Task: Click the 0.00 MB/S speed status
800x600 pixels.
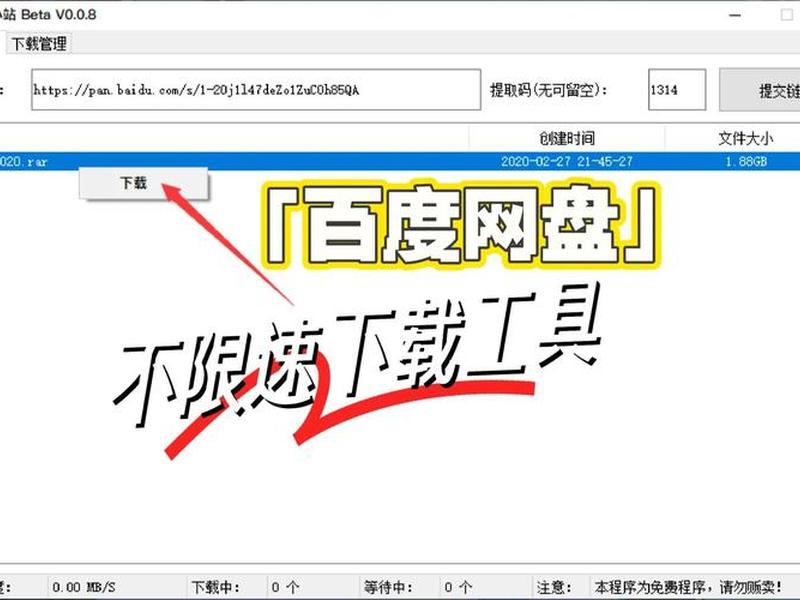Action: tap(84, 587)
